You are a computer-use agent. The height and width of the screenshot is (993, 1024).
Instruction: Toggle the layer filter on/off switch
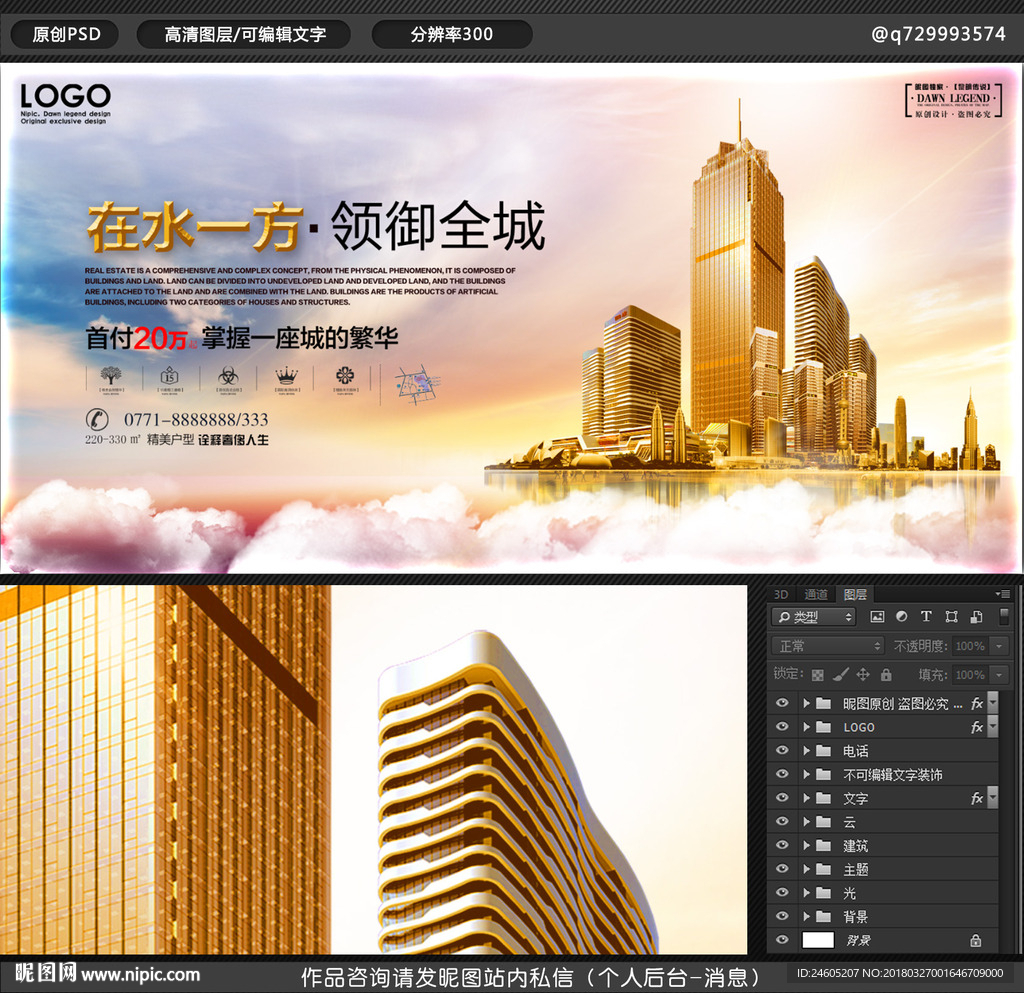(x=1004, y=616)
